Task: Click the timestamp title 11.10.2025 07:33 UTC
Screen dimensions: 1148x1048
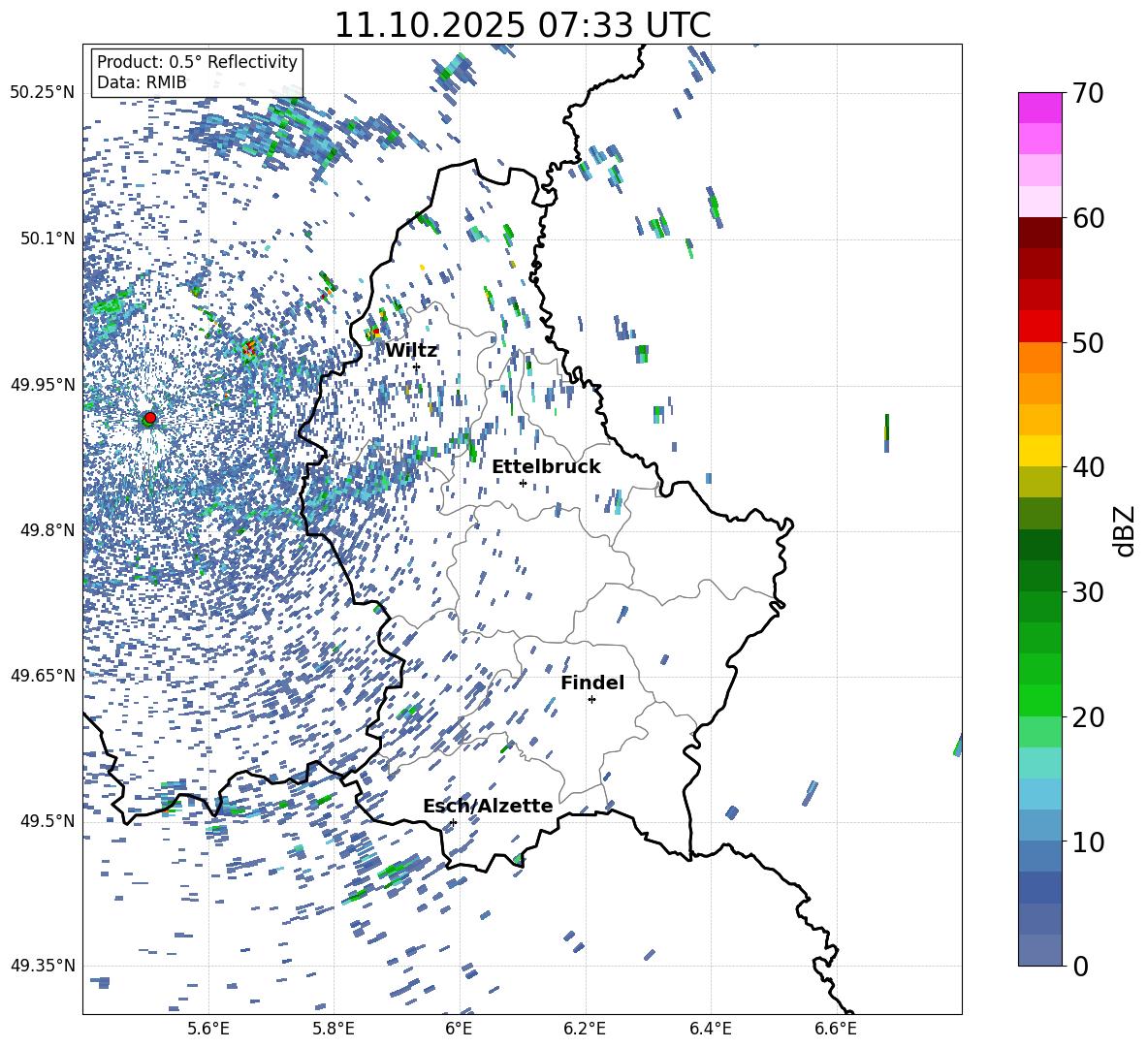Action: pos(522,25)
